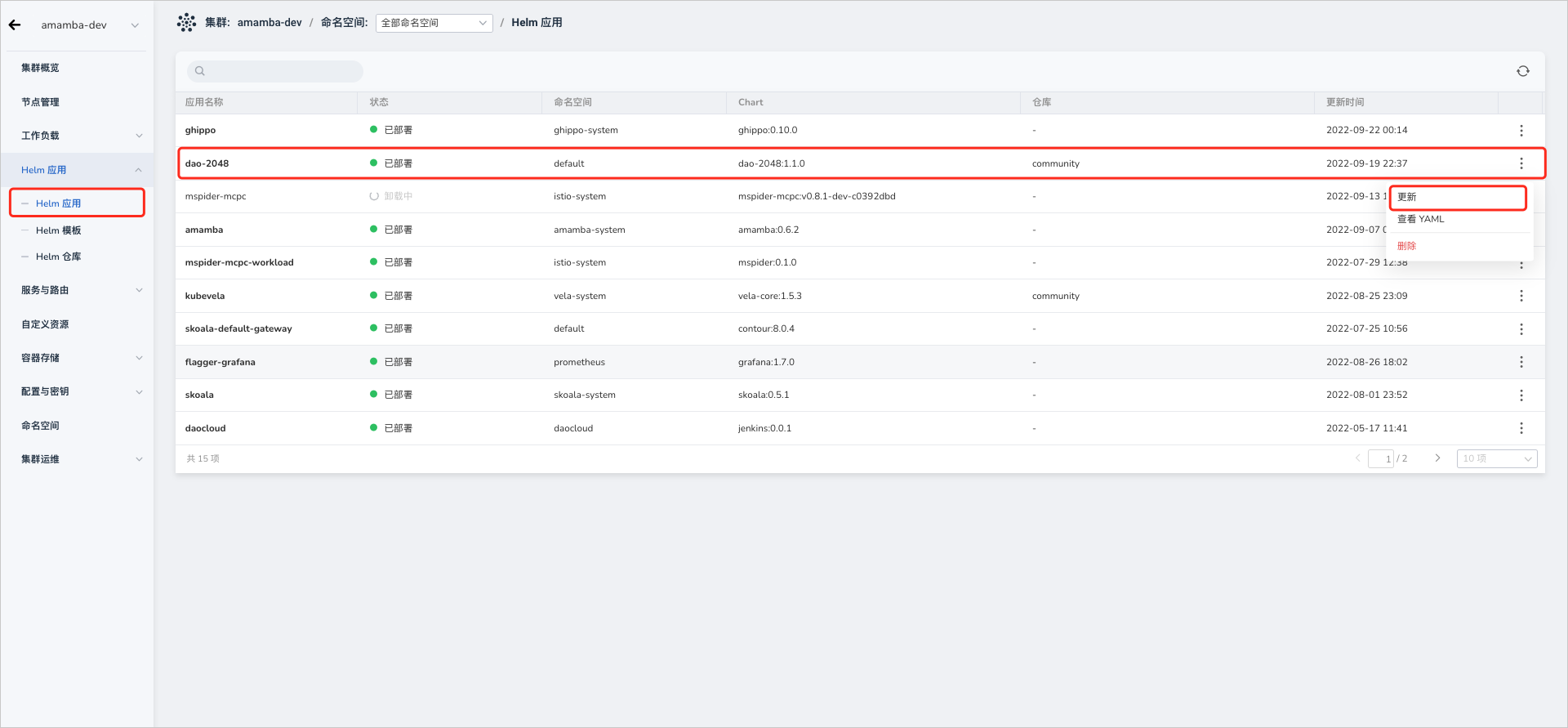The image size is (1568, 728).
Task: Open the skoala-default-gateway application link
Action: click(x=238, y=328)
